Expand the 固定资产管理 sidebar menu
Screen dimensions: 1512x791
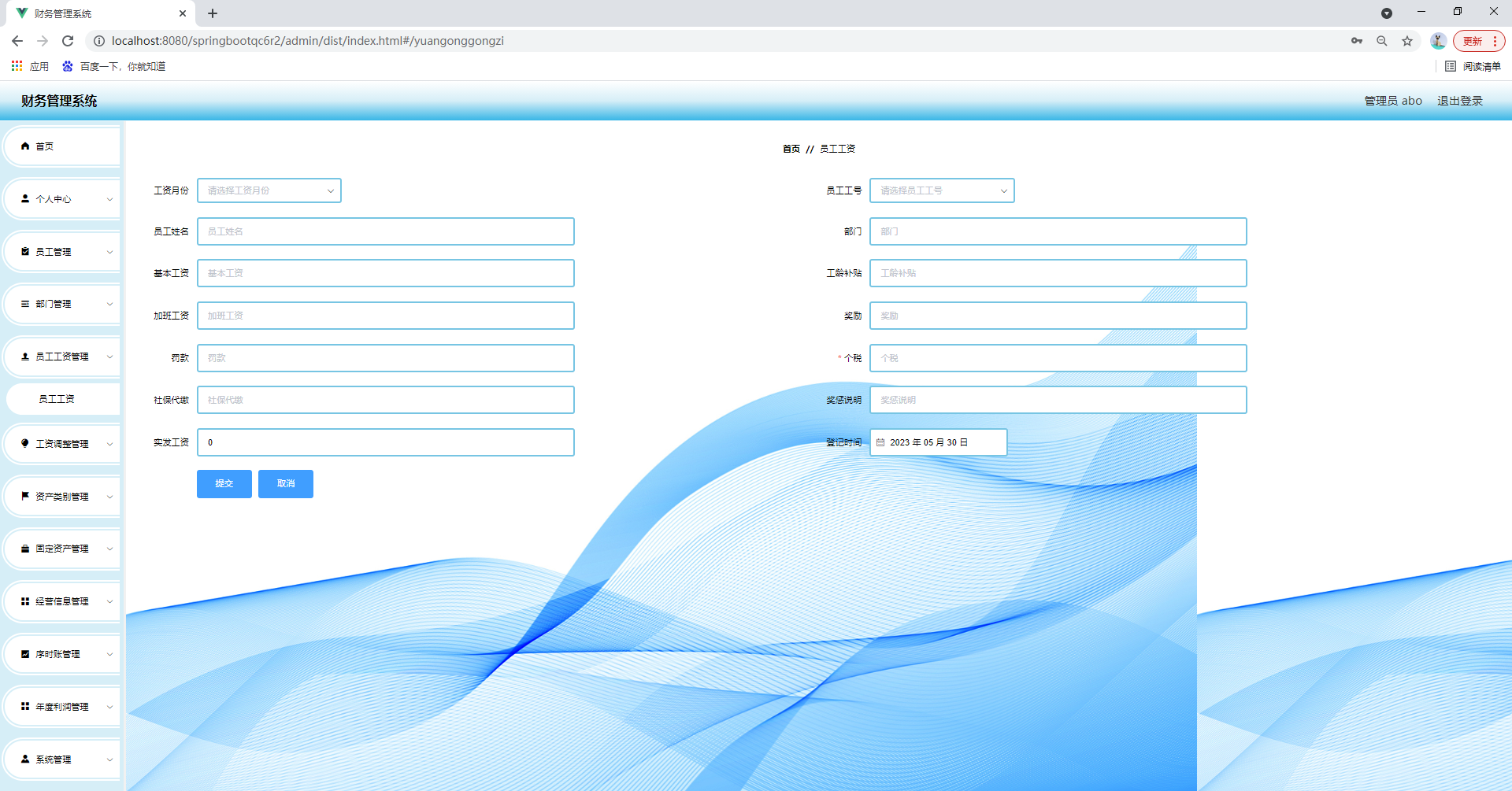pyautogui.click(x=63, y=549)
